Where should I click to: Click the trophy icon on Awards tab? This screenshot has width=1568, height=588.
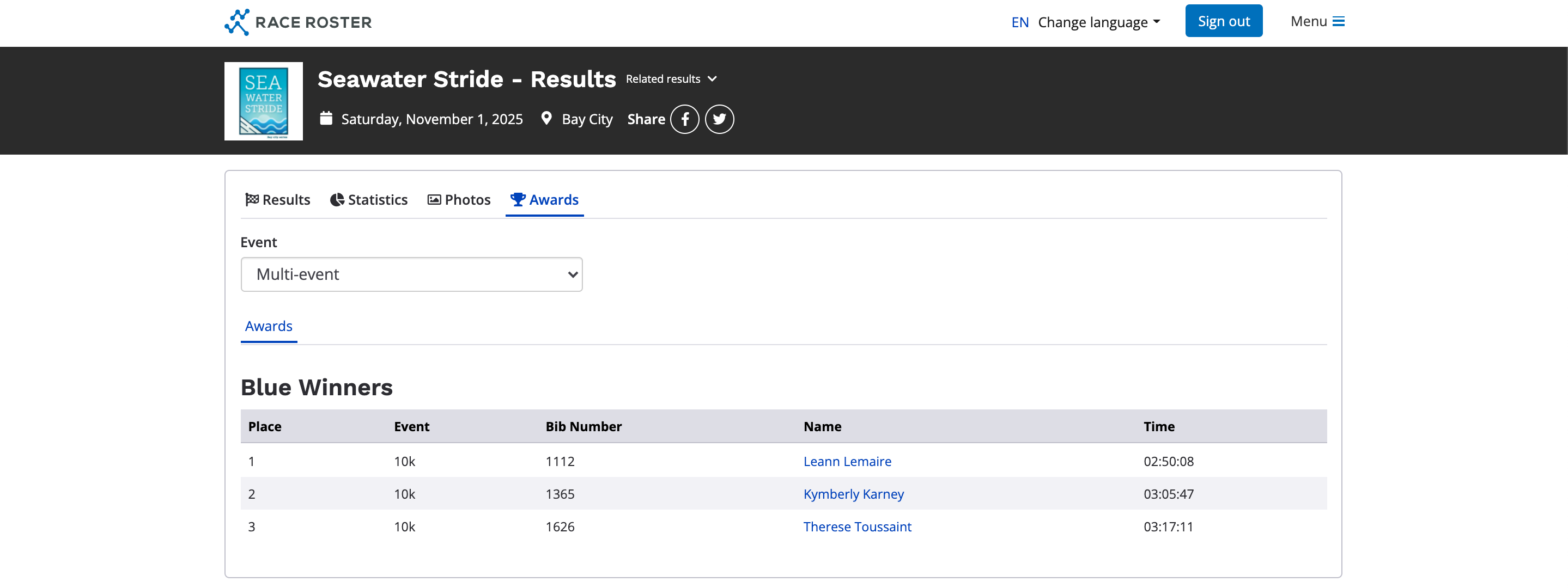click(x=518, y=199)
